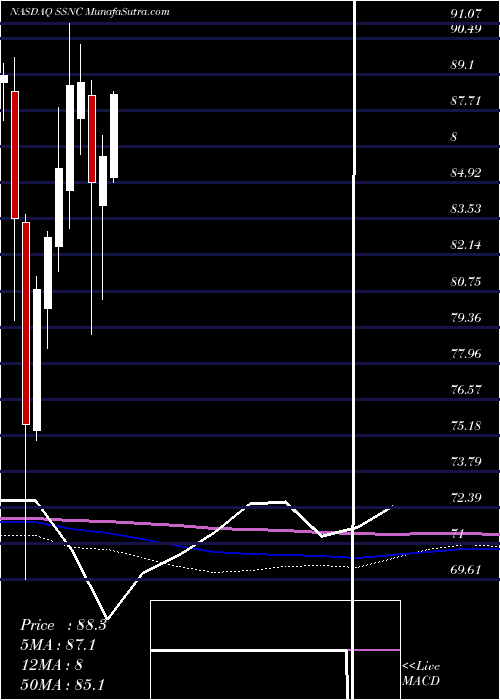This screenshot has height=700, width=500.
Task: Click the 75.18 price axis label
Action: pyautogui.click(x=466, y=425)
